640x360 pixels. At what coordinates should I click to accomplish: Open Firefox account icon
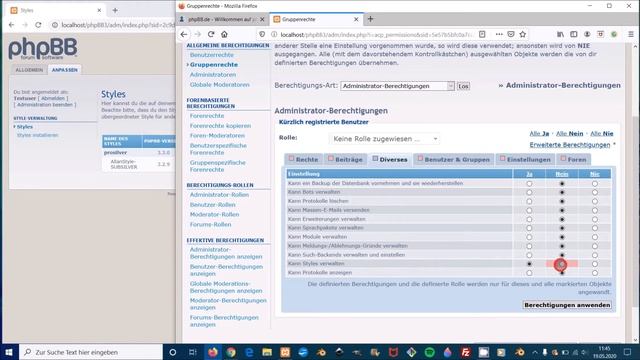pyautogui.click(x=587, y=34)
